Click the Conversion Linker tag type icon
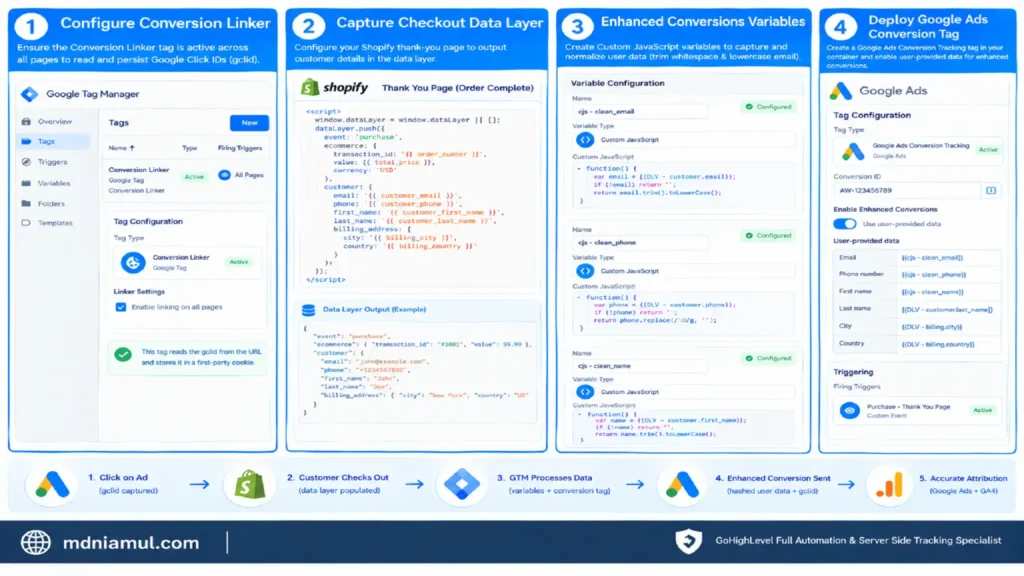This screenshot has height=576, width=1024. (x=133, y=263)
